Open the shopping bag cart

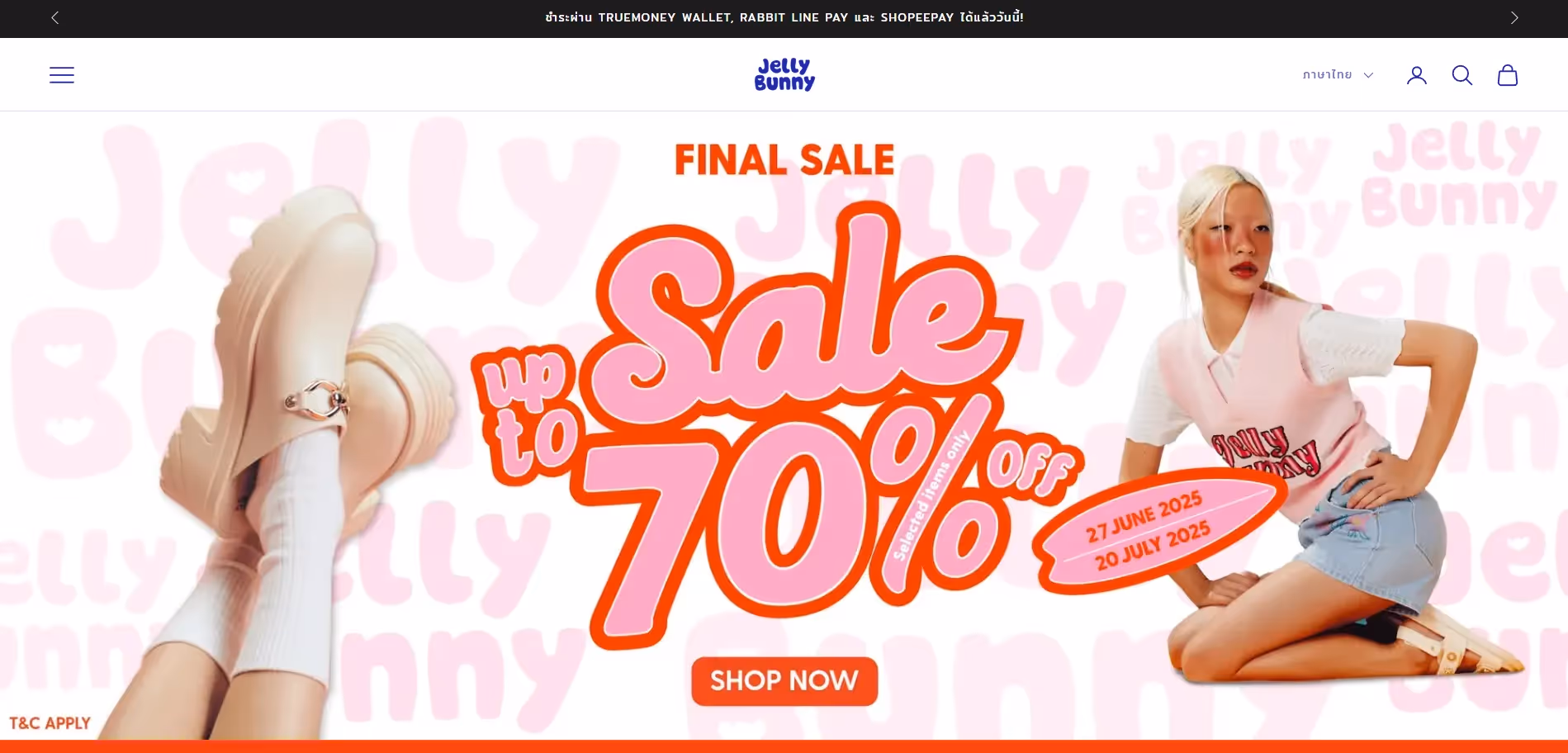pos(1508,75)
